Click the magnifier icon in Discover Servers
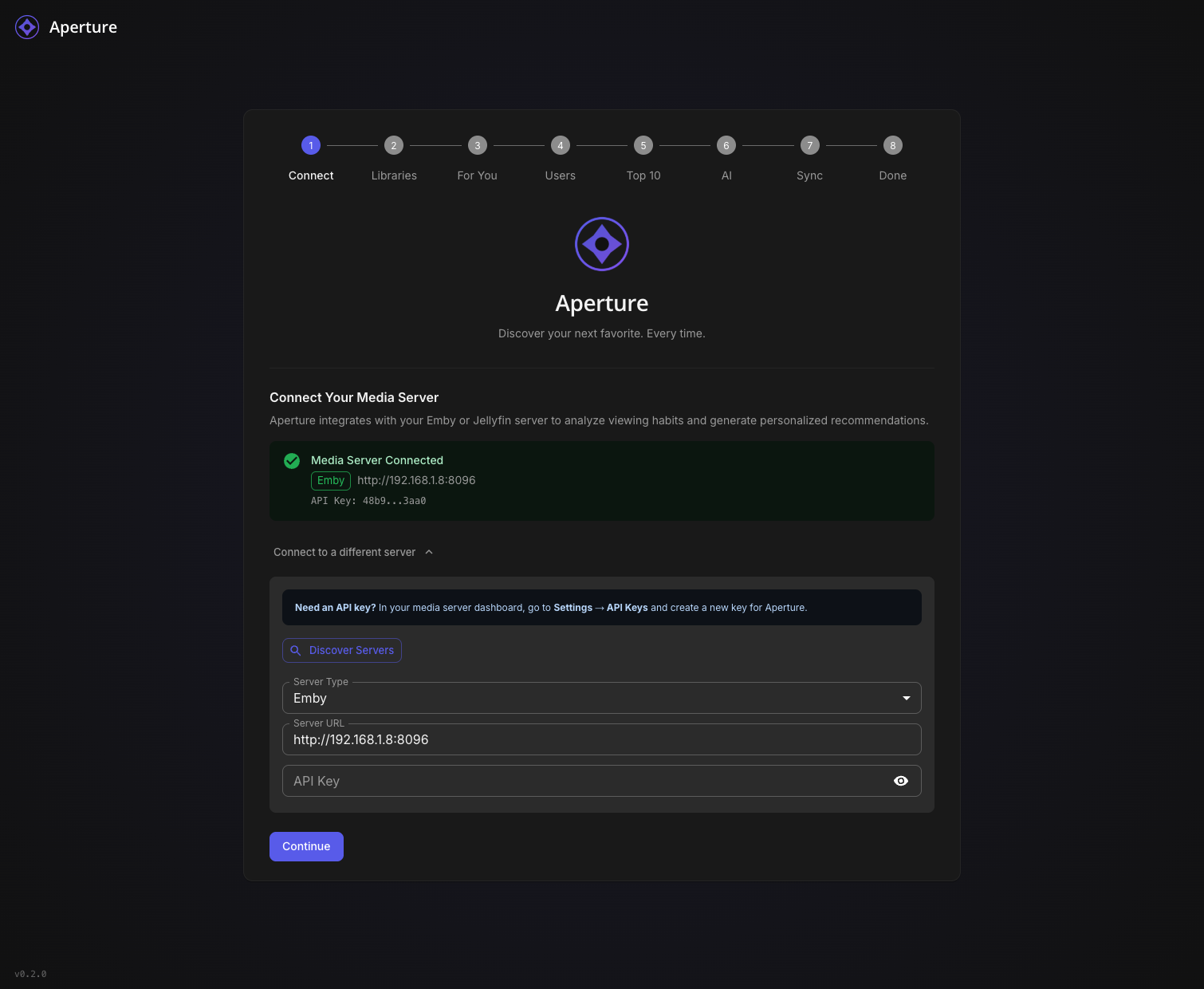The height and width of the screenshot is (989, 1204). [x=296, y=651]
